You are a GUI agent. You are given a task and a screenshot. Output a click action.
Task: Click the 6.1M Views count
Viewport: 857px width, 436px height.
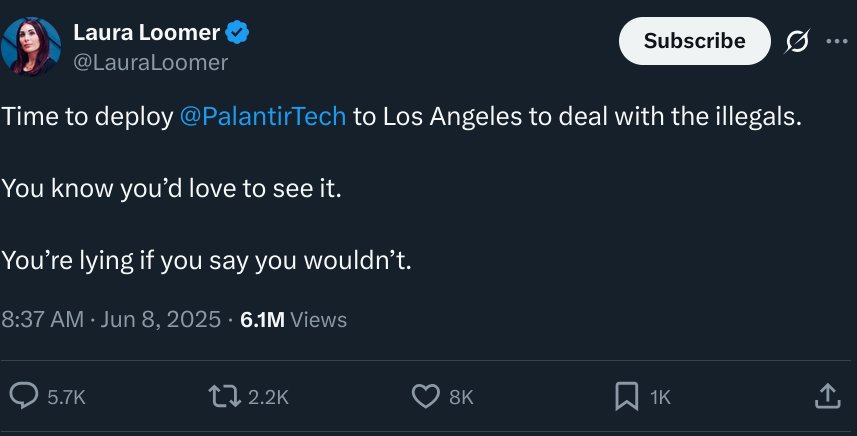coord(294,320)
